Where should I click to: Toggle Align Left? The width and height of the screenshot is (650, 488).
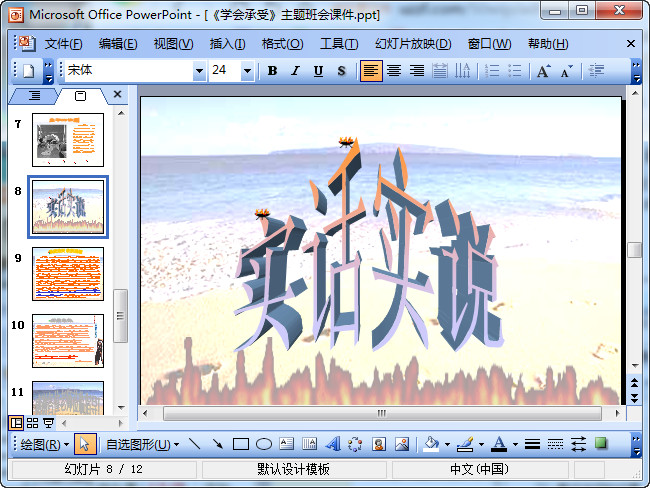[371, 71]
